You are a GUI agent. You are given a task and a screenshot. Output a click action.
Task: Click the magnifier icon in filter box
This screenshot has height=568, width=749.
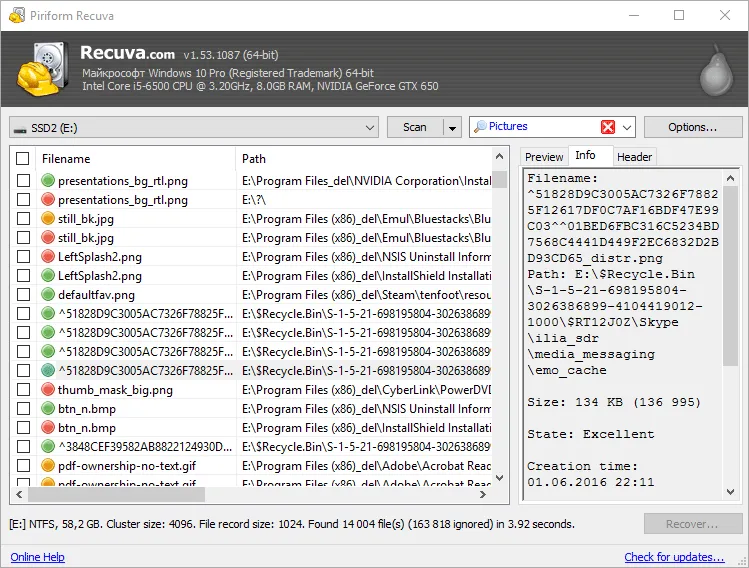480,127
